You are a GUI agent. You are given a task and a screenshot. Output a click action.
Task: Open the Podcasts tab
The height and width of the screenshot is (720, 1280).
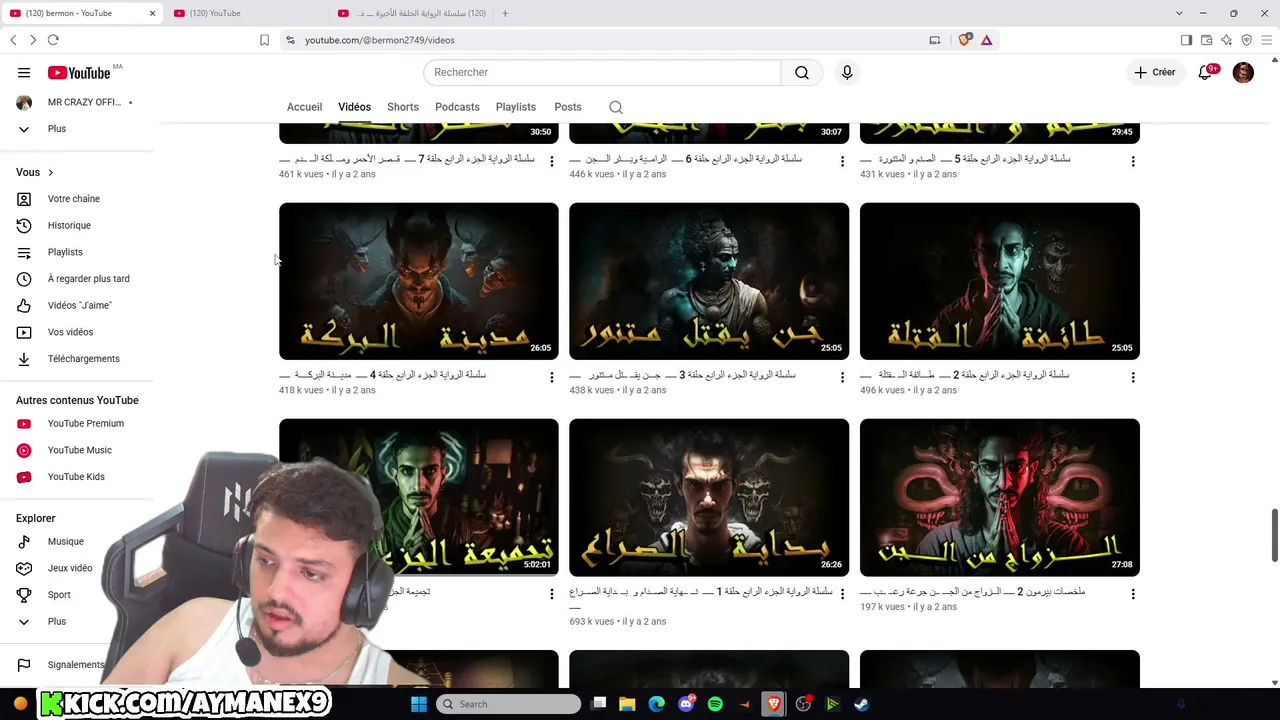[457, 107]
